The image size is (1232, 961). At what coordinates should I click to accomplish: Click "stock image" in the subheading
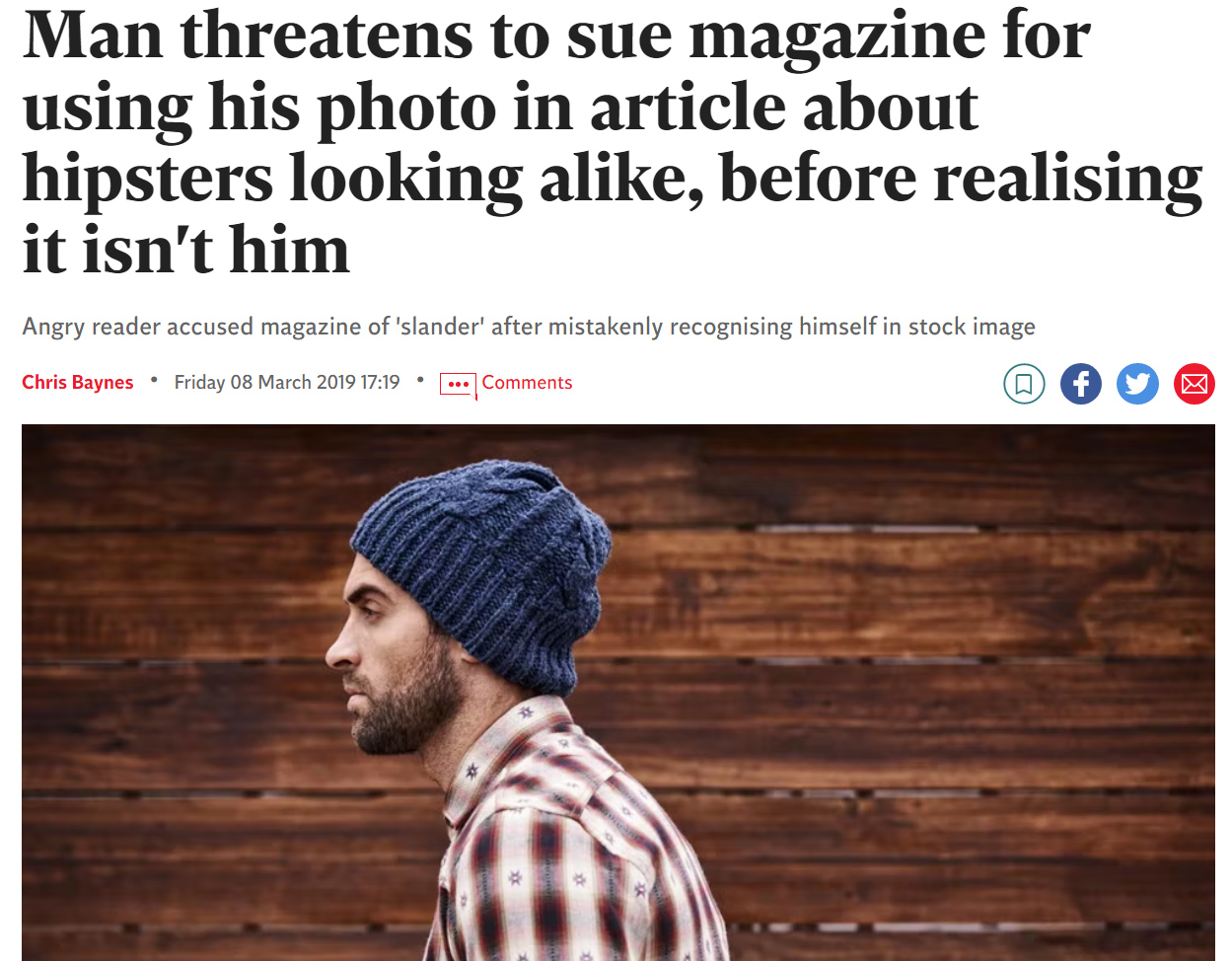[972, 327]
